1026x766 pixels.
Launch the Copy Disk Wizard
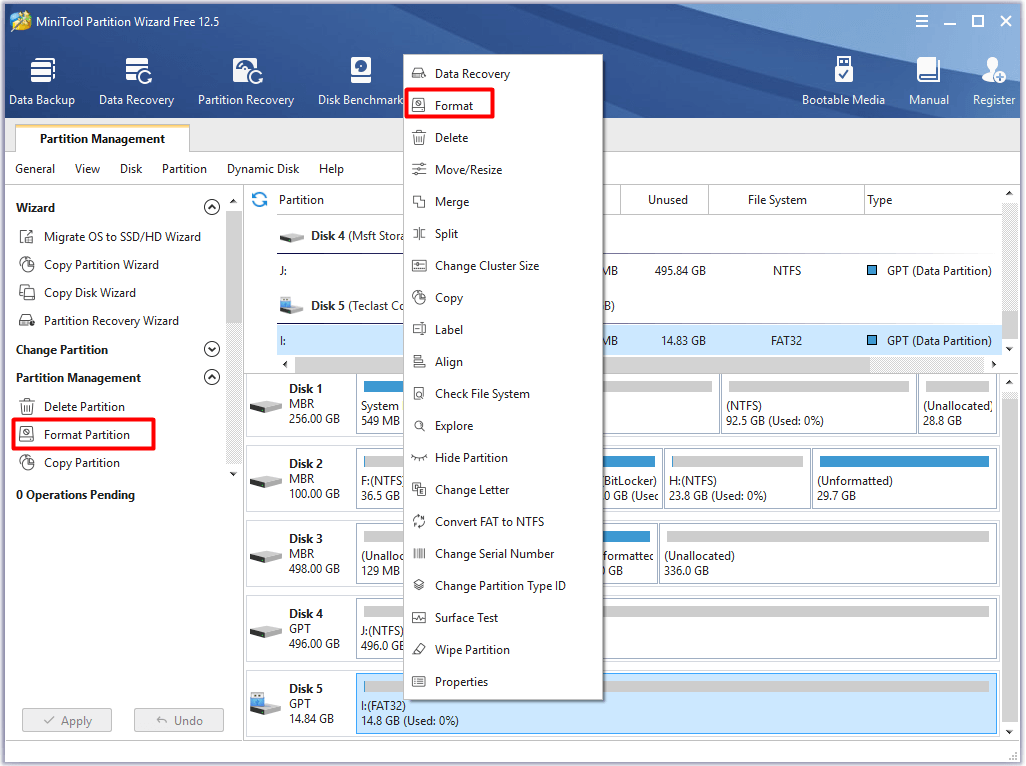pyautogui.click(x=77, y=293)
